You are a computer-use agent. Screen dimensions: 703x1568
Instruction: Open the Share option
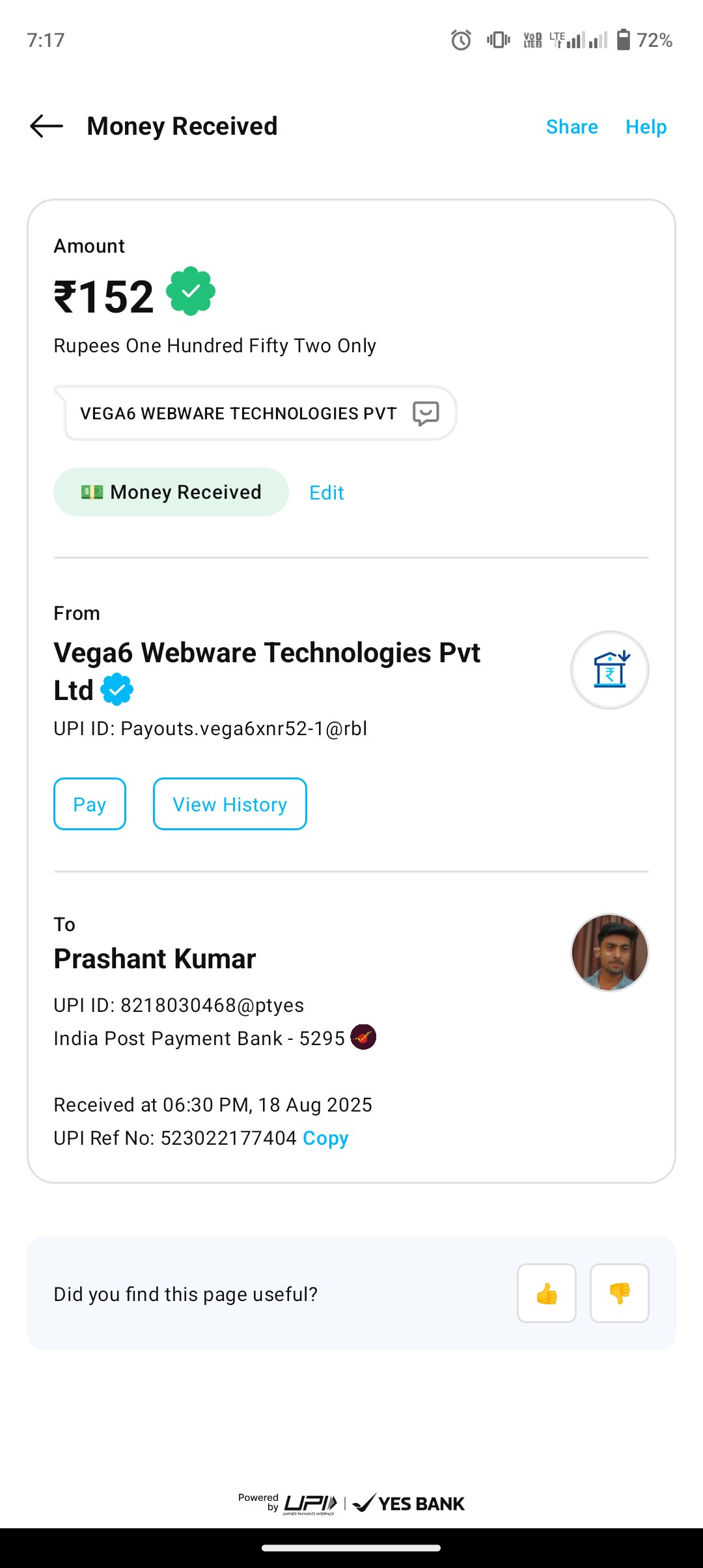pyautogui.click(x=572, y=127)
